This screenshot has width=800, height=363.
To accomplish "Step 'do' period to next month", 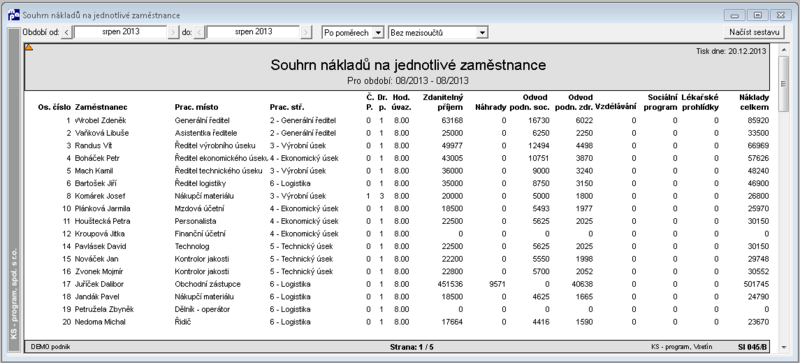I will pos(306,33).
